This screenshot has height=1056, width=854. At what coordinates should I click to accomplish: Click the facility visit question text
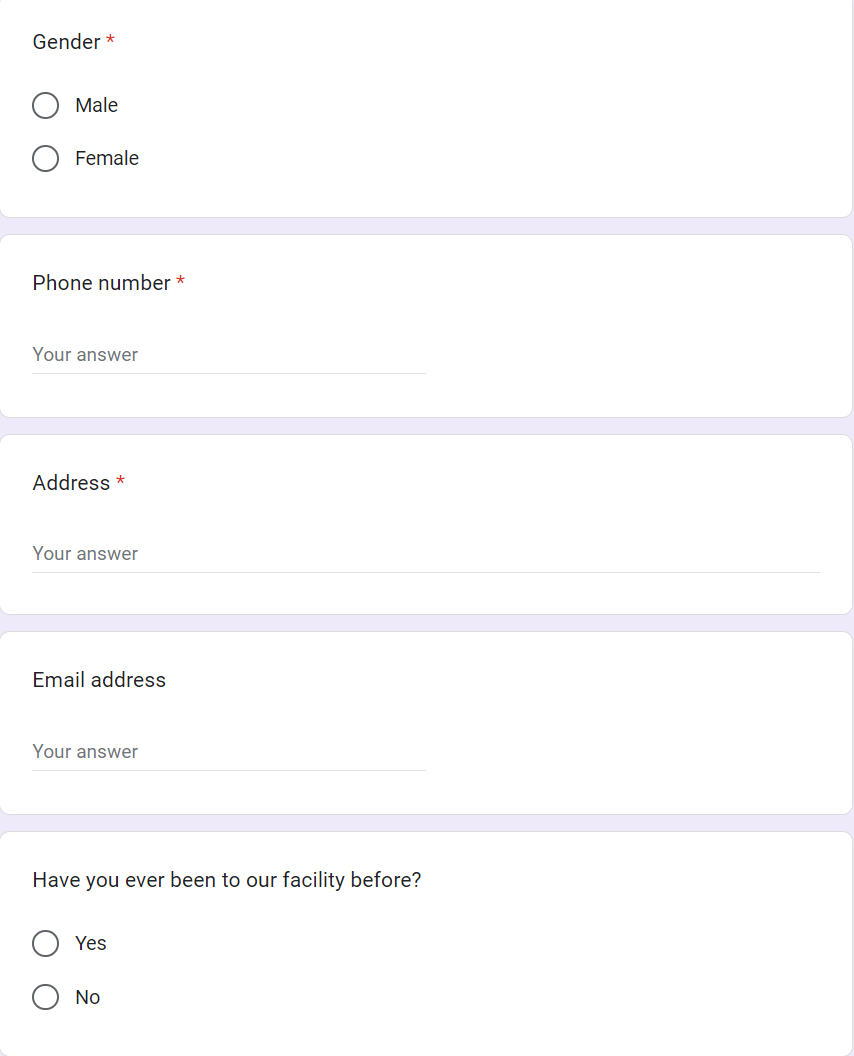pos(226,880)
